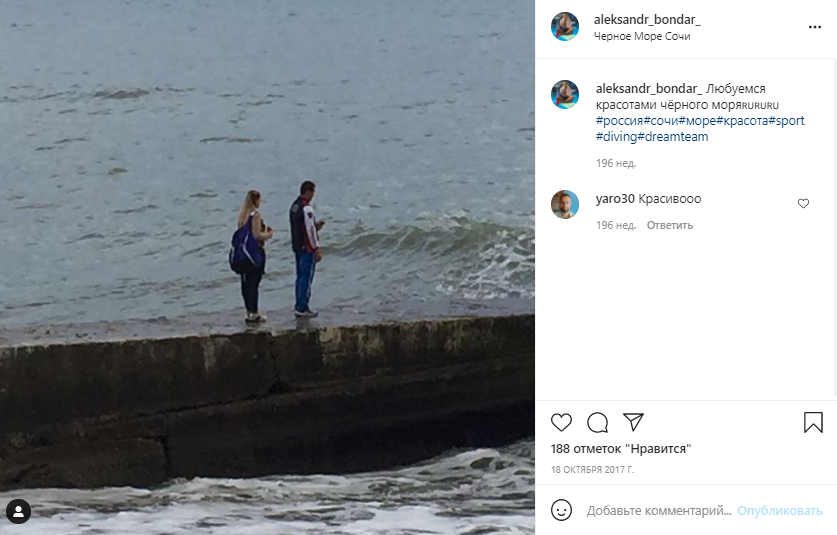
Task: View the 188 likes list
Action: coord(621,449)
